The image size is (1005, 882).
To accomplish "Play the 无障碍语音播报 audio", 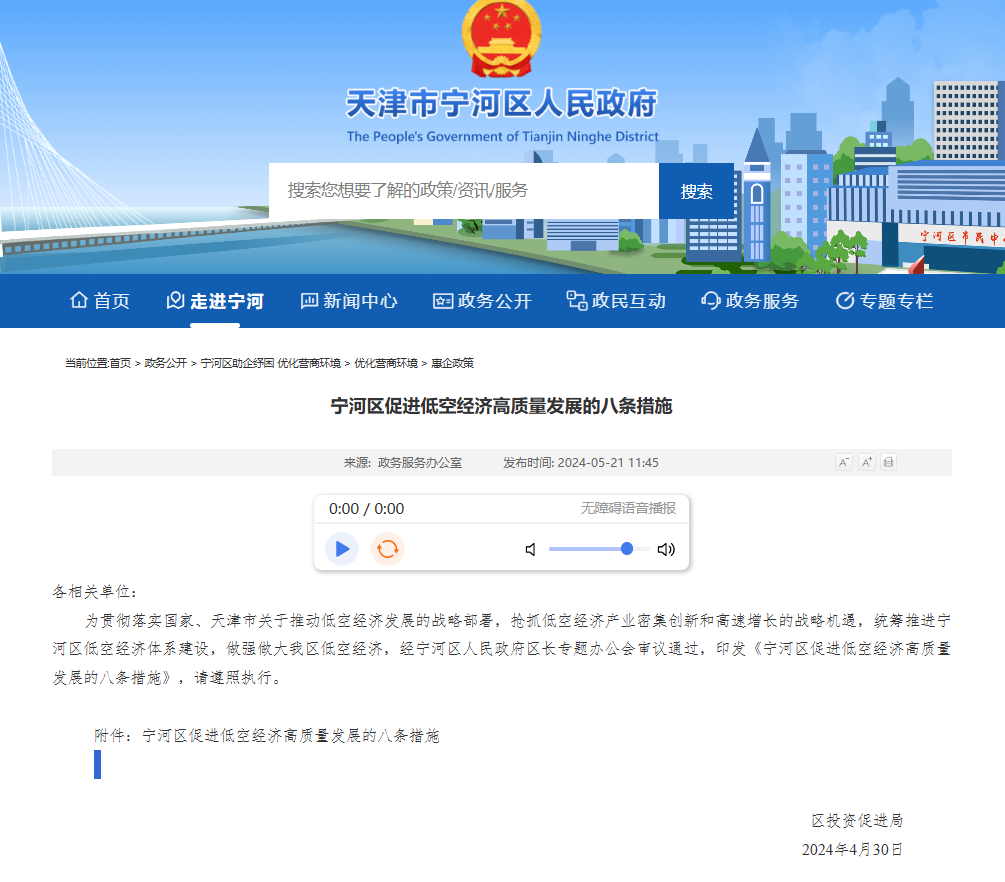I will [341, 549].
